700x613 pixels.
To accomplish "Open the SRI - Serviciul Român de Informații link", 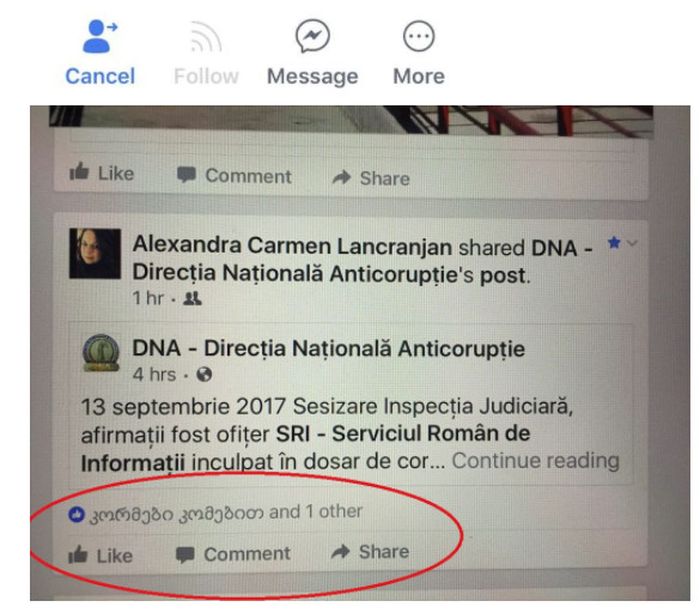I will click(x=305, y=447).
